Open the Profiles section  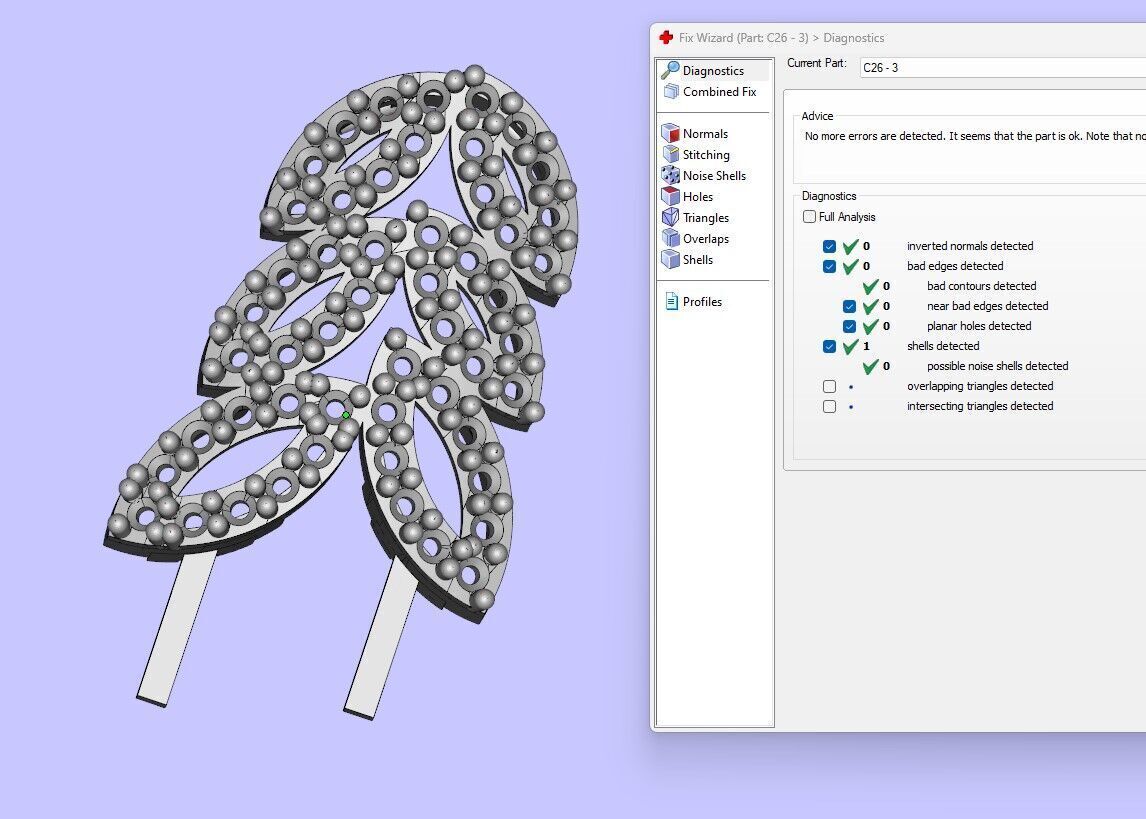point(702,302)
